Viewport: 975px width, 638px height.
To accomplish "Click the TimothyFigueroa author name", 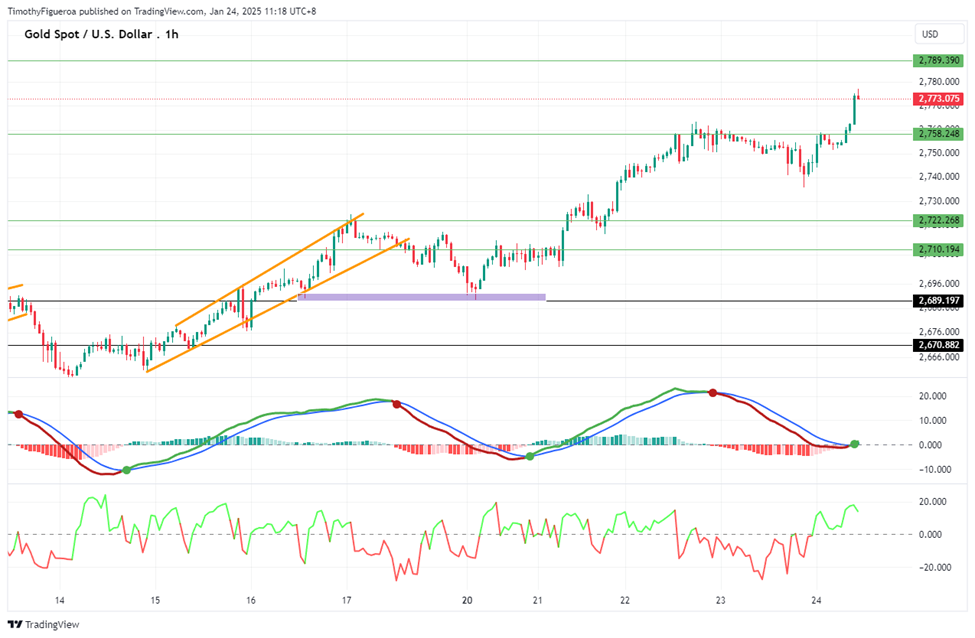I will click(x=42, y=11).
